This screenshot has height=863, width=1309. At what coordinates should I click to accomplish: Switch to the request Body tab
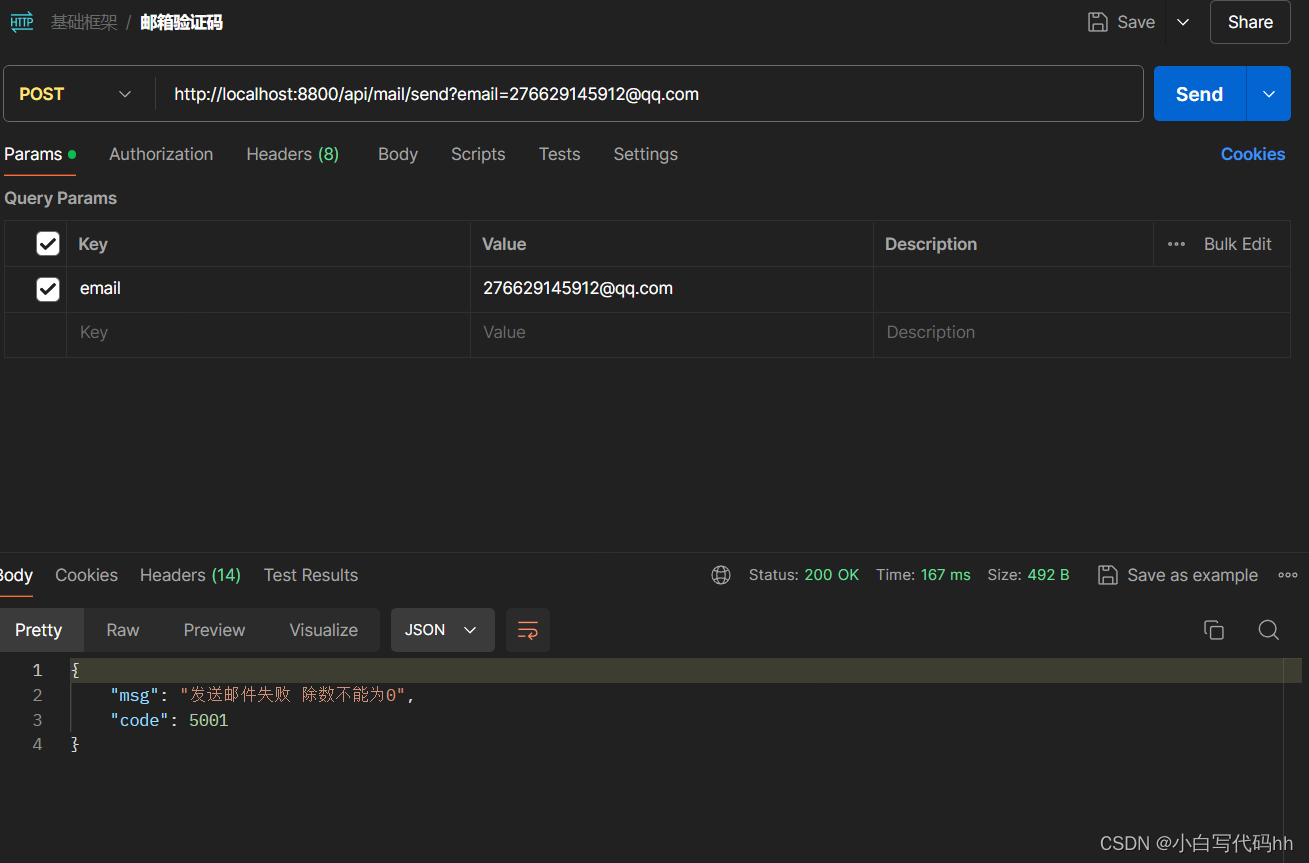pyautogui.click(x=398, y=154)
